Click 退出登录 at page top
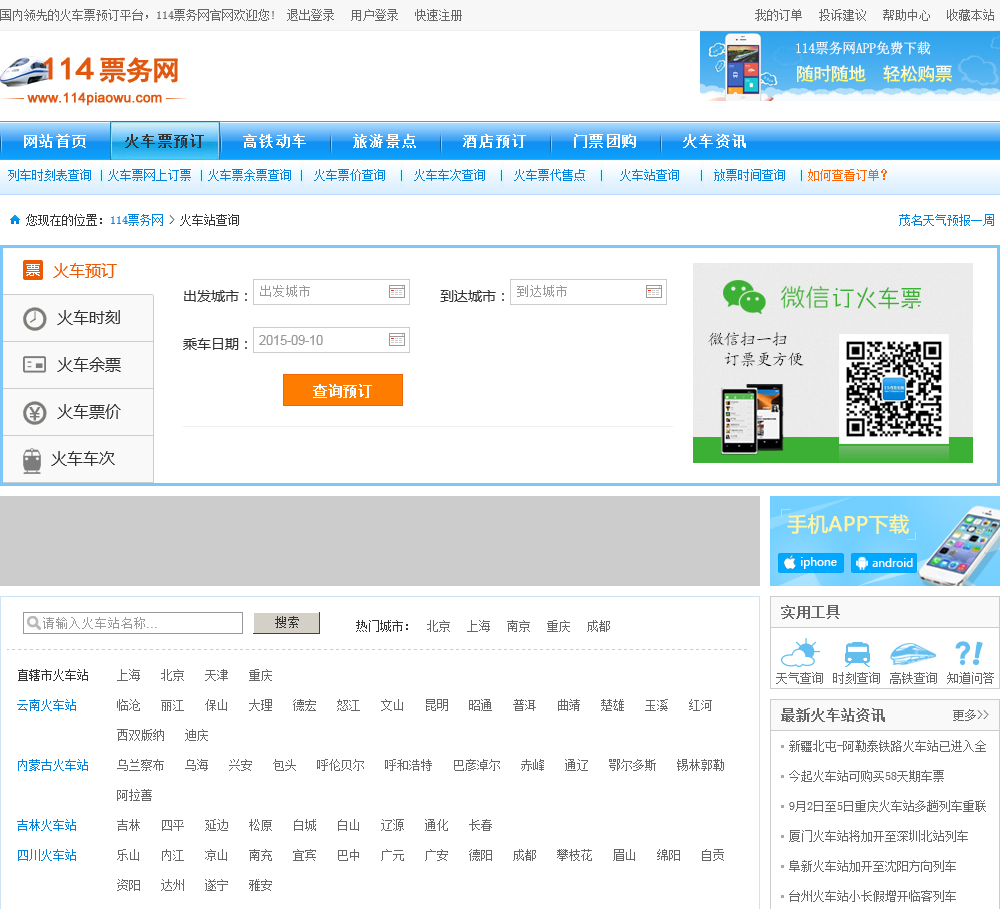 pos(311,15)
